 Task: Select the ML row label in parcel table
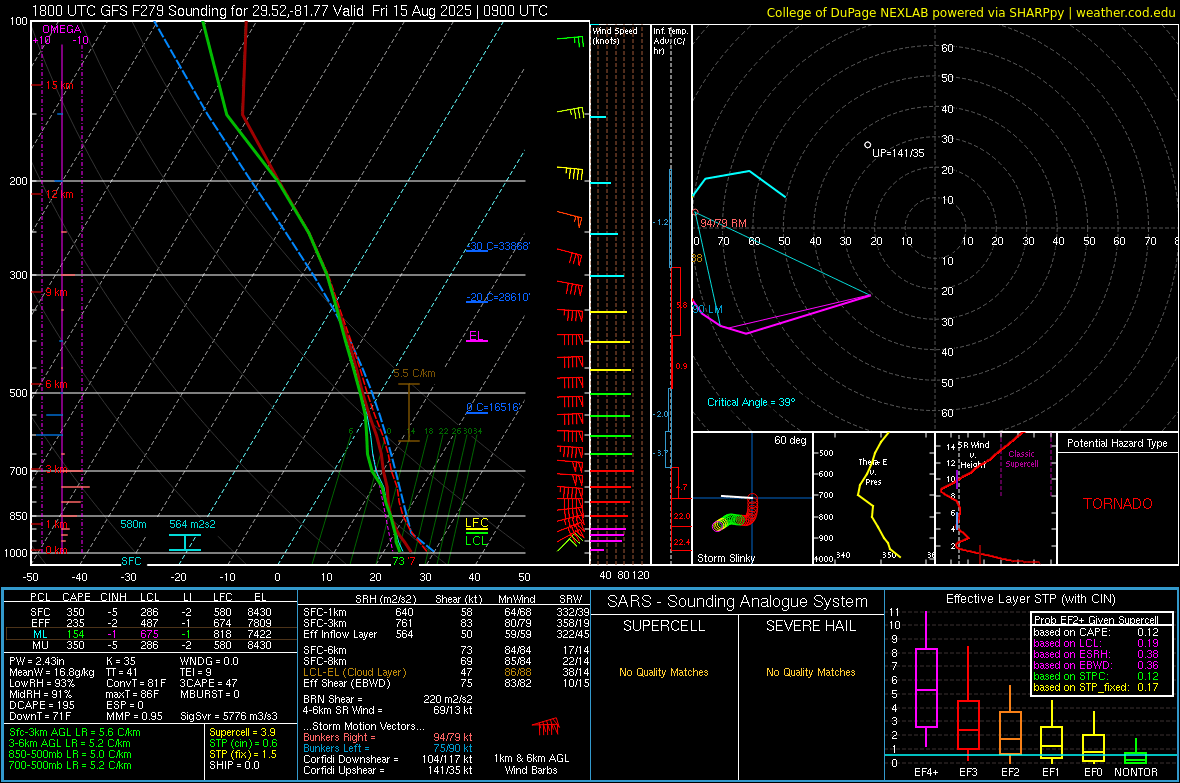click(x=40, y=634)
